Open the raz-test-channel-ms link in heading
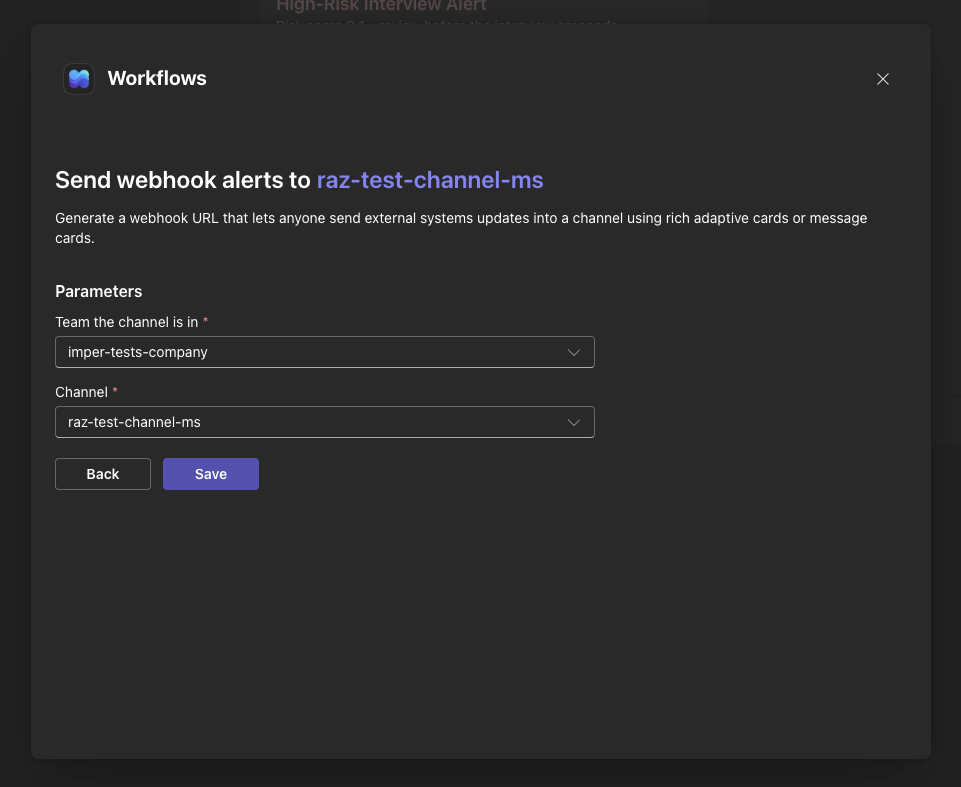 pos(430,180)
